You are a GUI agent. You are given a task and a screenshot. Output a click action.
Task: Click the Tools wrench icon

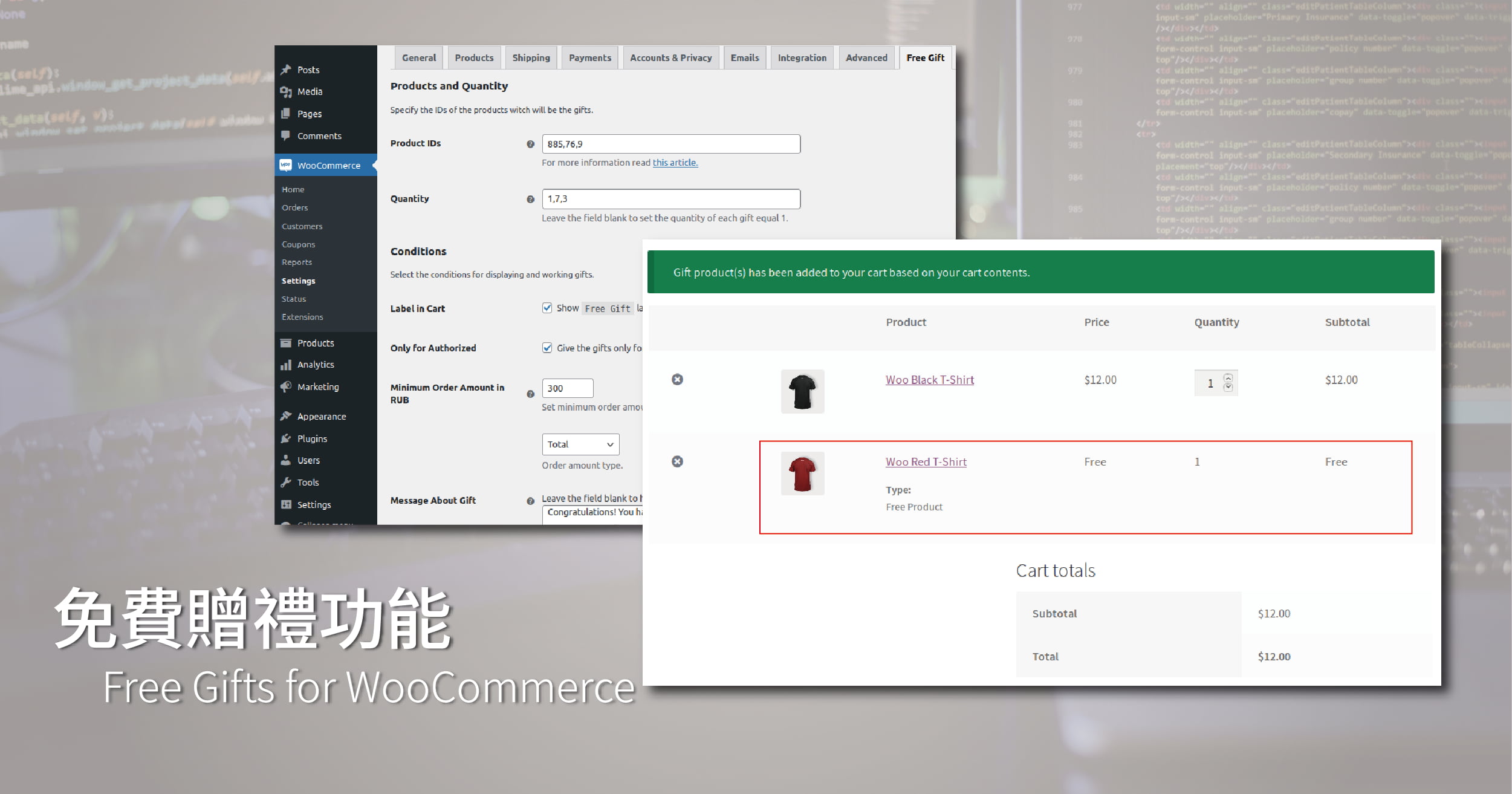(286, 482)
